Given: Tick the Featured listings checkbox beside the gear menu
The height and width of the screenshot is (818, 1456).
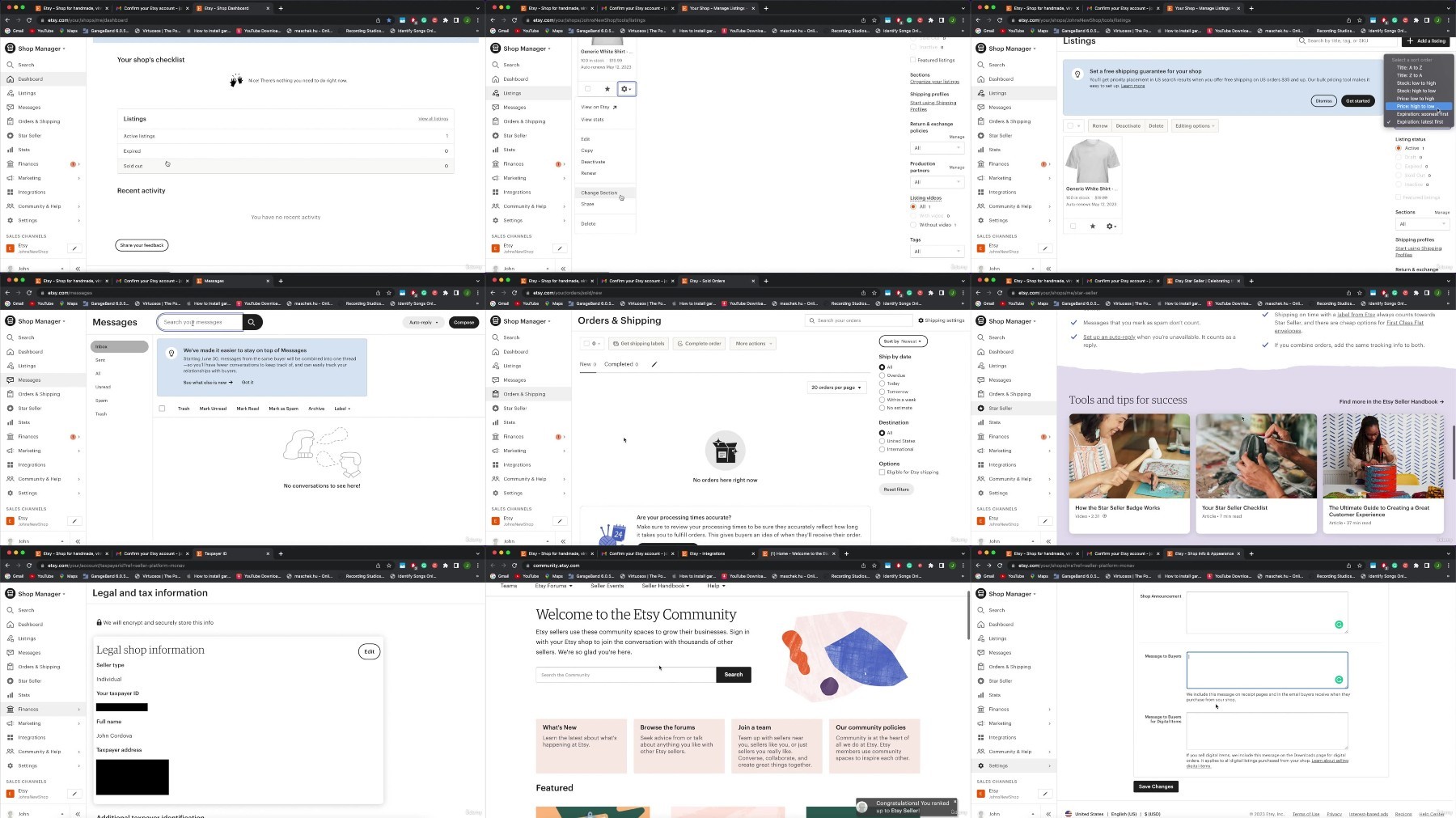Looking at the screenshot, I should pyautogui.click(x=912, y=60).
